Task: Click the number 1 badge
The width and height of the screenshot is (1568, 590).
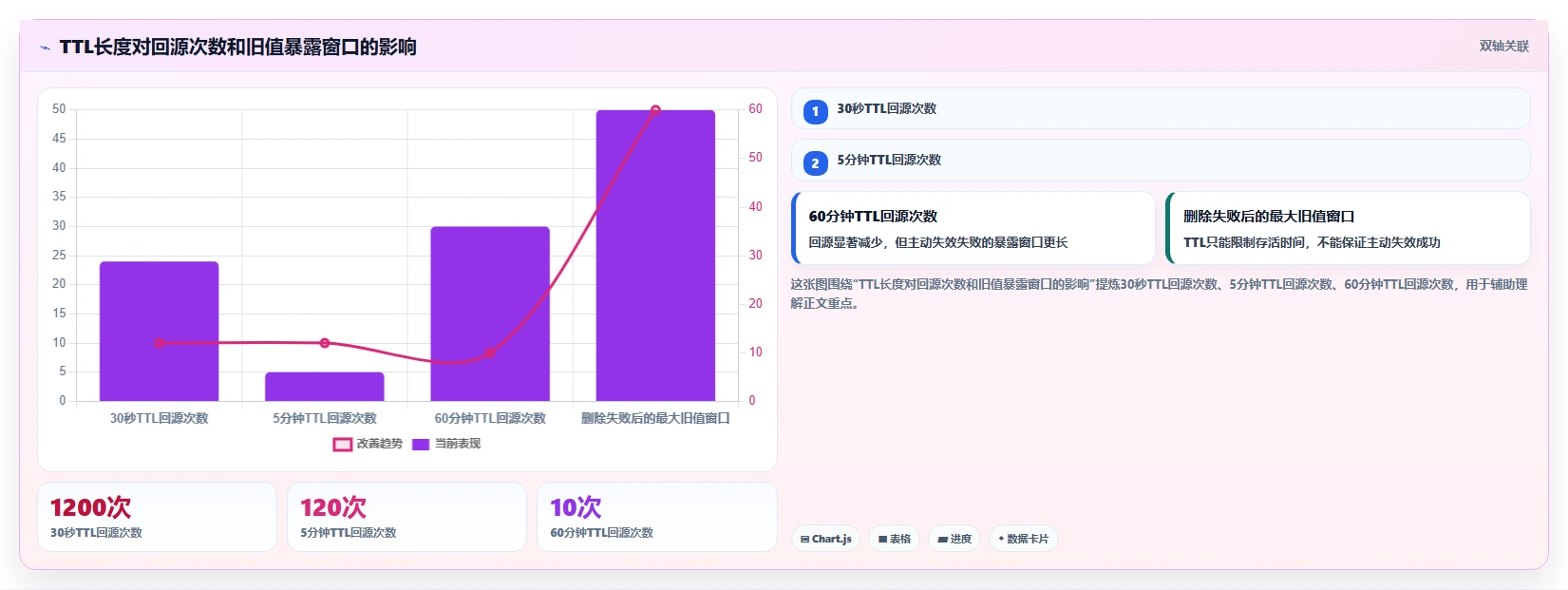Action: (815, 111)
